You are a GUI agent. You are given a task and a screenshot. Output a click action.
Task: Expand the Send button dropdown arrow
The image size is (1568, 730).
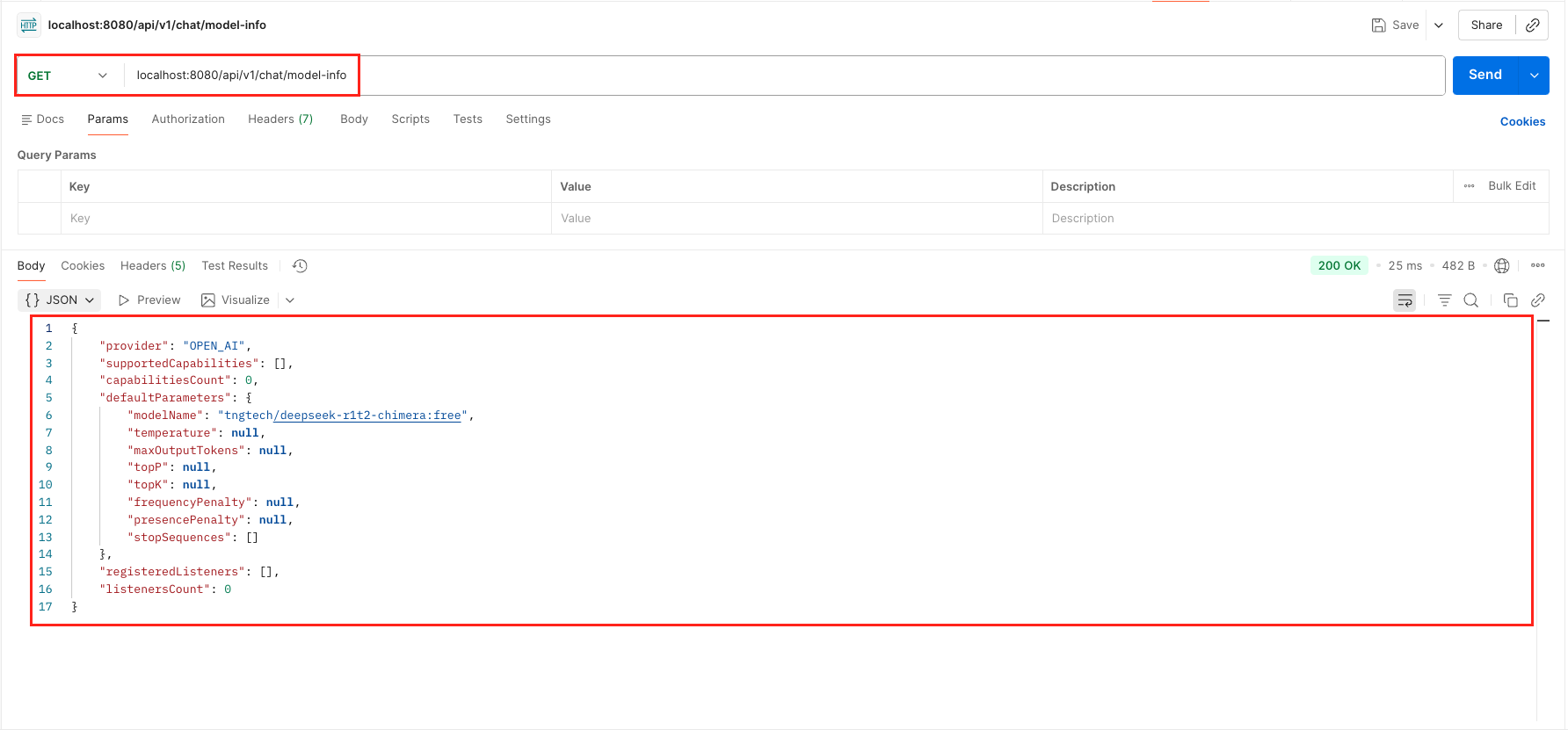[x=1534, y=76]
